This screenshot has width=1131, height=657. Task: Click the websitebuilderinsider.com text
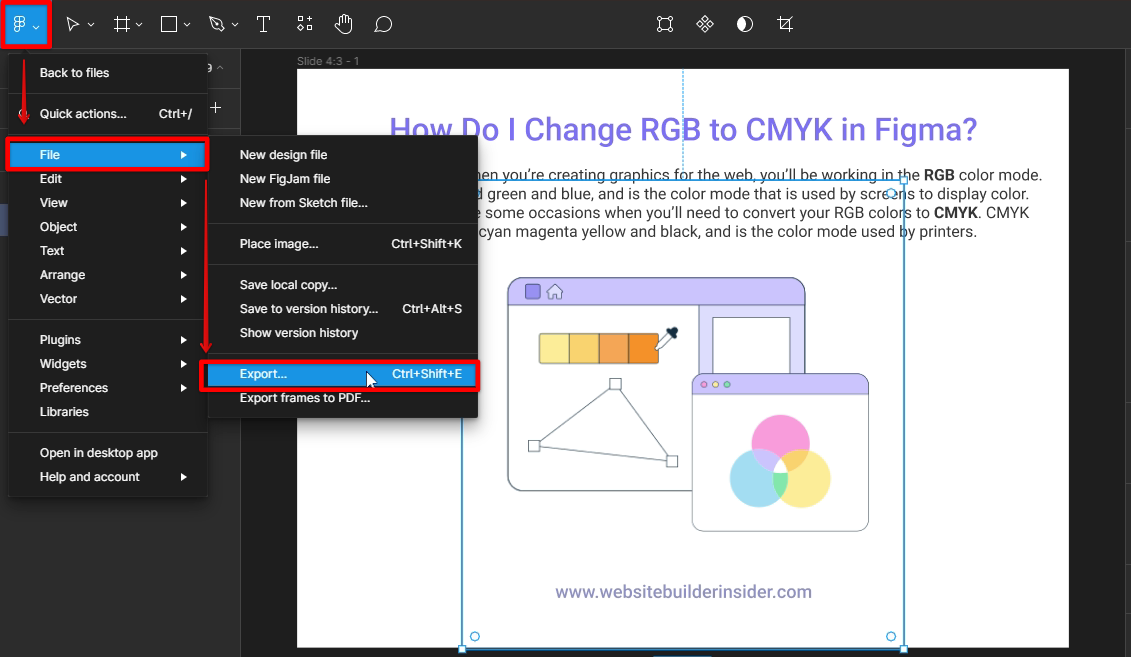[683, 592]
